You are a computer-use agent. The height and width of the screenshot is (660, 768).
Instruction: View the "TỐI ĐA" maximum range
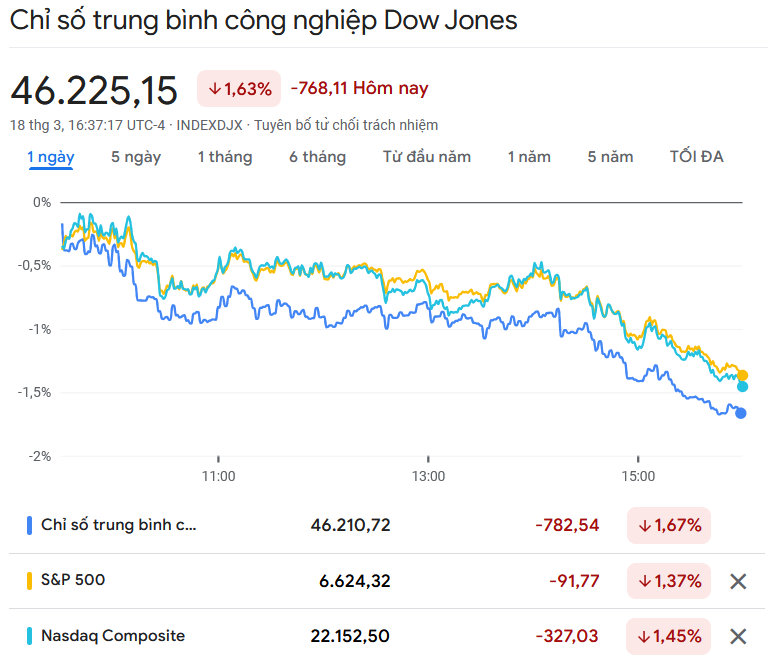(697, 157)
